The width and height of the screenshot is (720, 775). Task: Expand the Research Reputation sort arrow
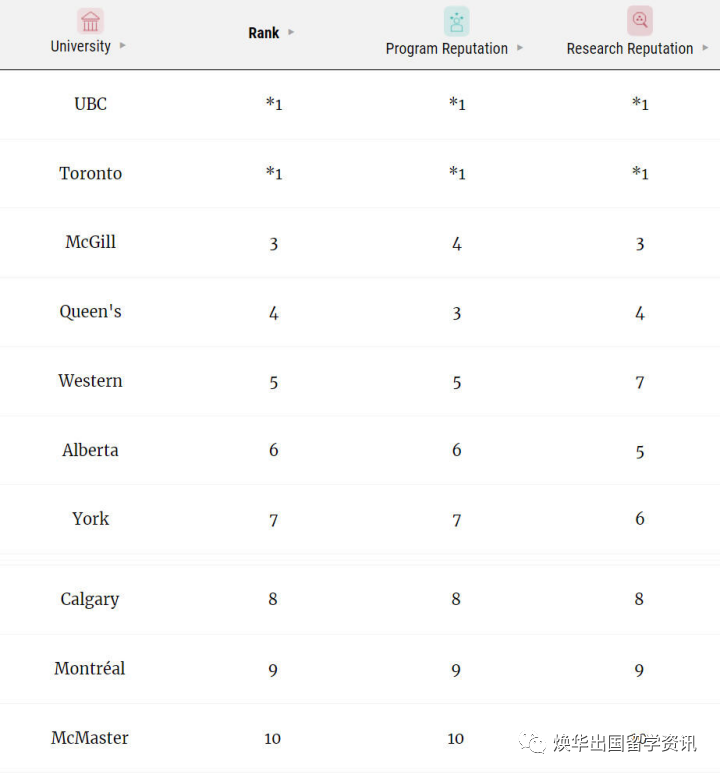706,48
